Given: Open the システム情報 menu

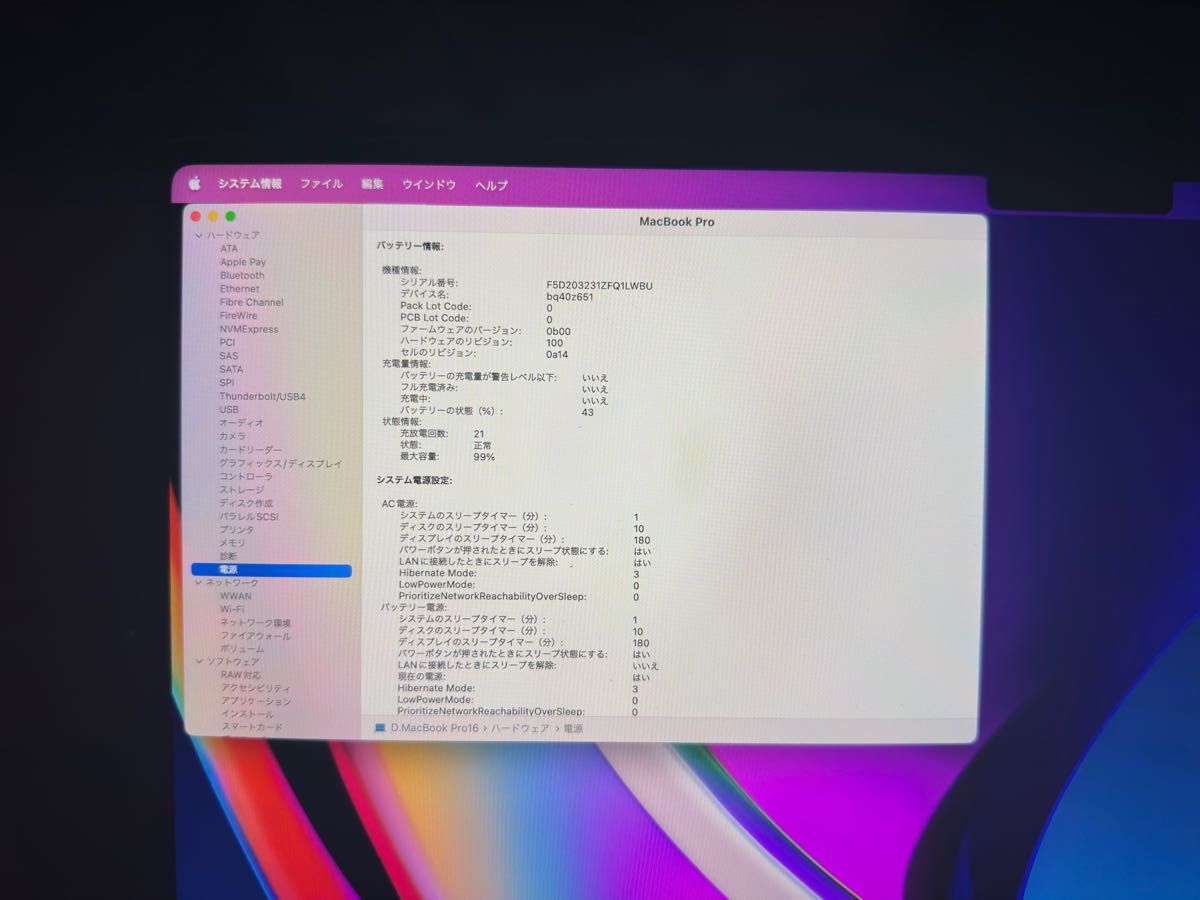Looking at the screenshot, I should pyautogui.click(x=250, y=184).
